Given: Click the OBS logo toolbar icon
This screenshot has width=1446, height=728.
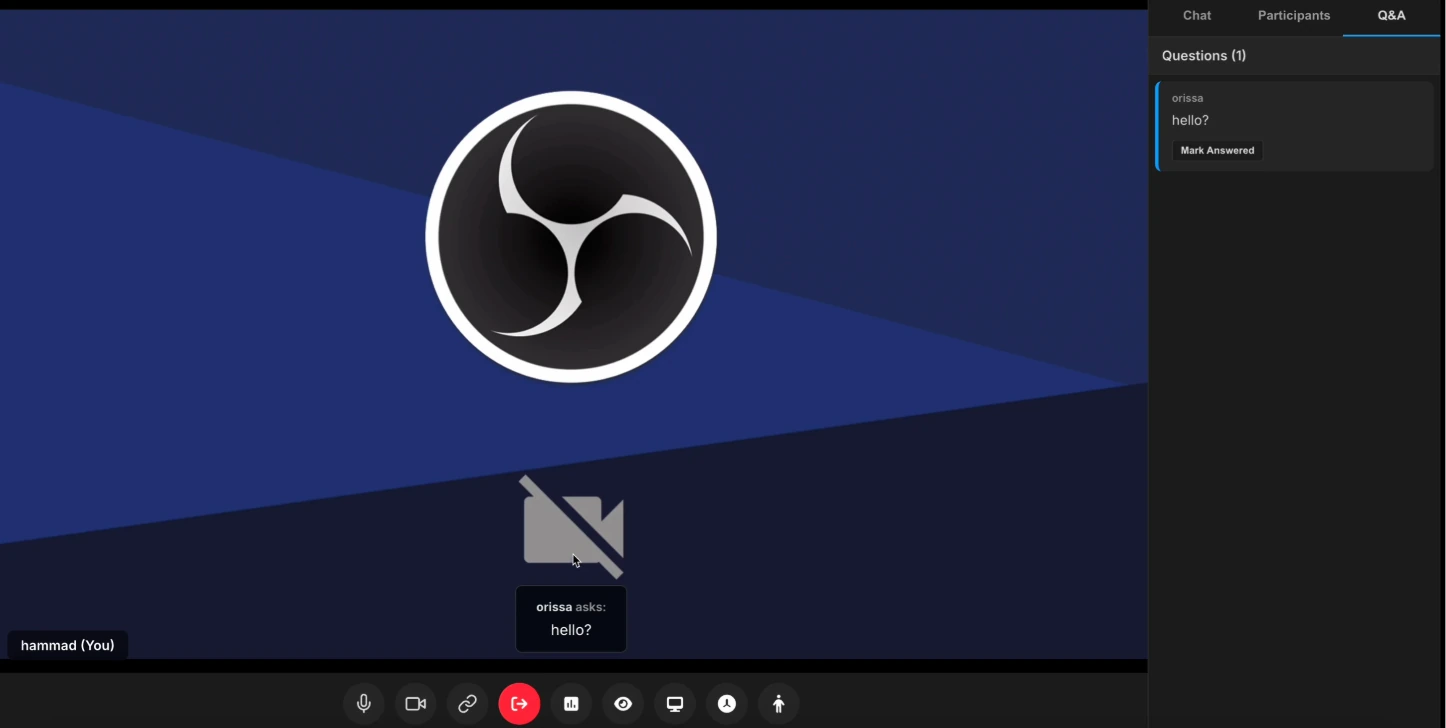Looking at the screenshot, I should pyautogui.click(x=728, y=704).
